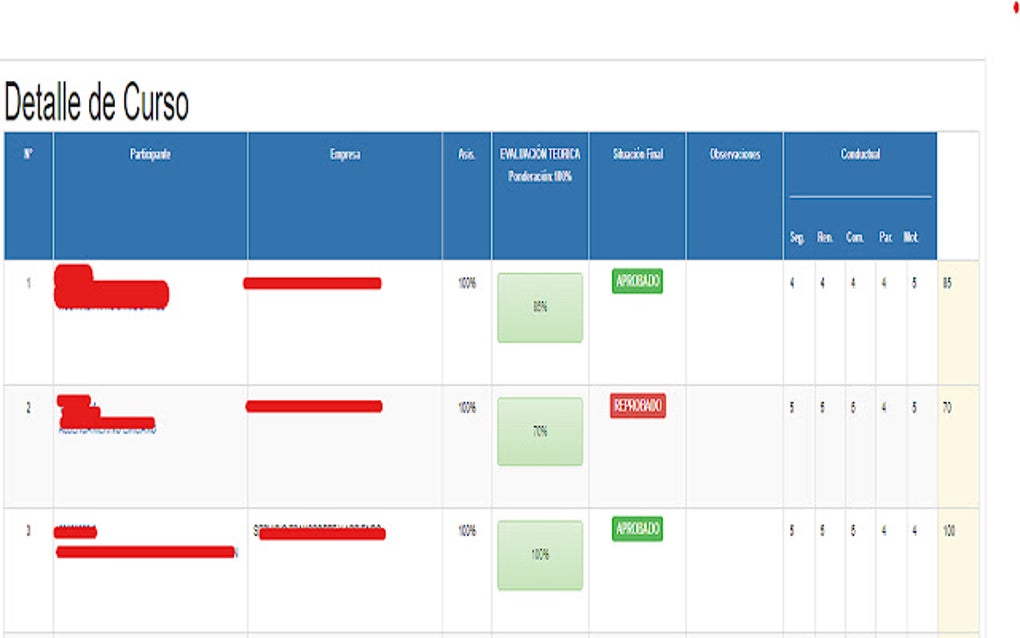Click row 2 Com. score of 5
Viewport: 1020px width, 638px height.
tap(853, 408)
